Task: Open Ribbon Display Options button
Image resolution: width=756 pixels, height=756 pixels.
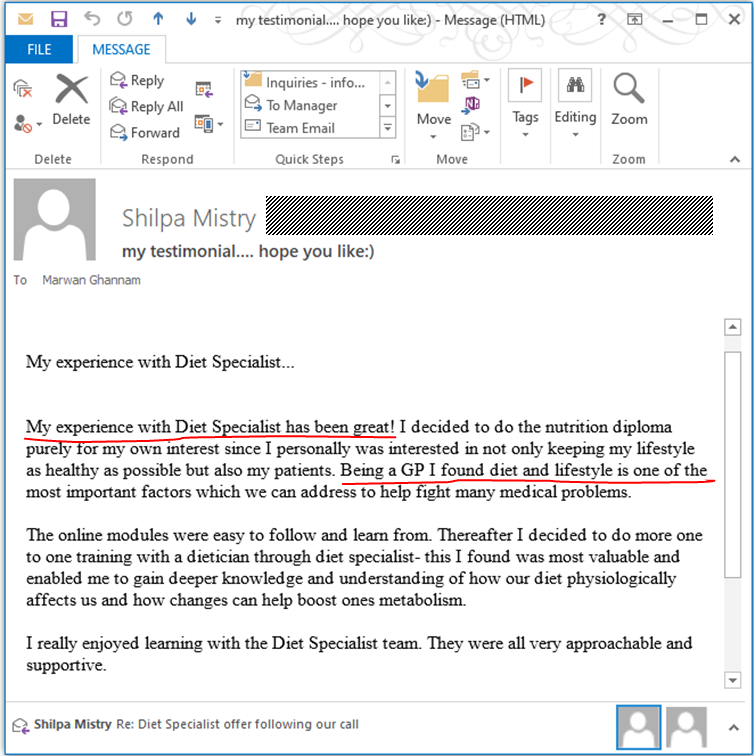Action: (634, 19)
